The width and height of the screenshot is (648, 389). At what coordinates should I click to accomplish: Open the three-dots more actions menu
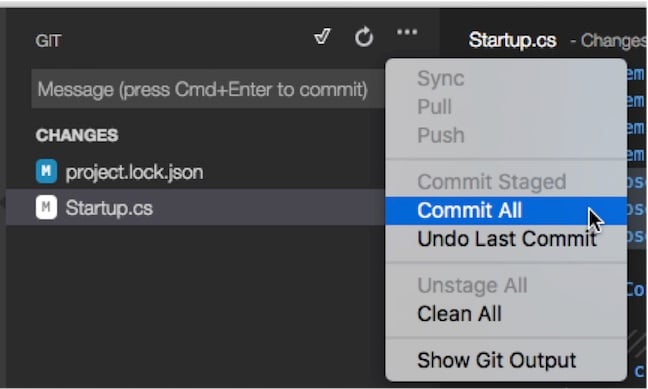pos(407,32)
